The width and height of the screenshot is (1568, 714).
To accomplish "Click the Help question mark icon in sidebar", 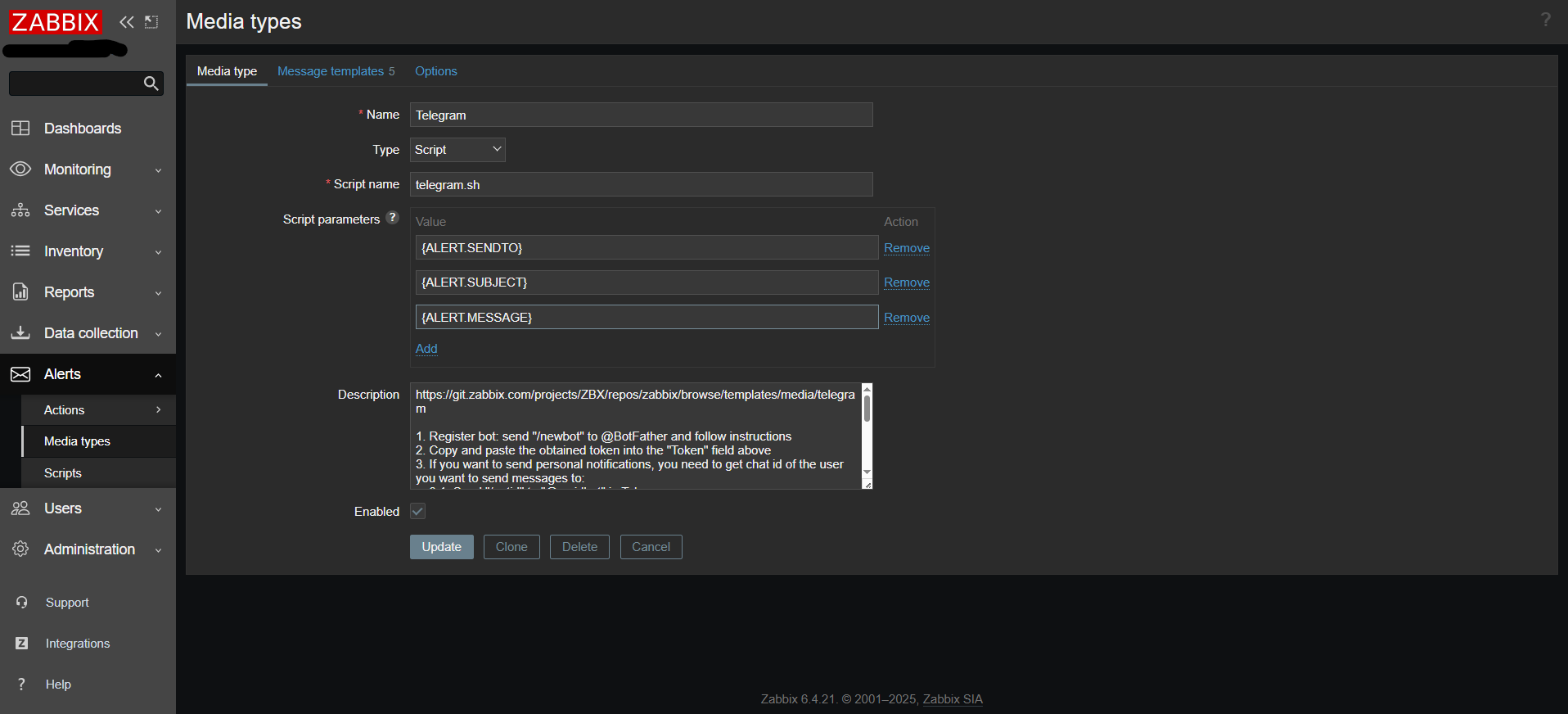I will 22,685.
